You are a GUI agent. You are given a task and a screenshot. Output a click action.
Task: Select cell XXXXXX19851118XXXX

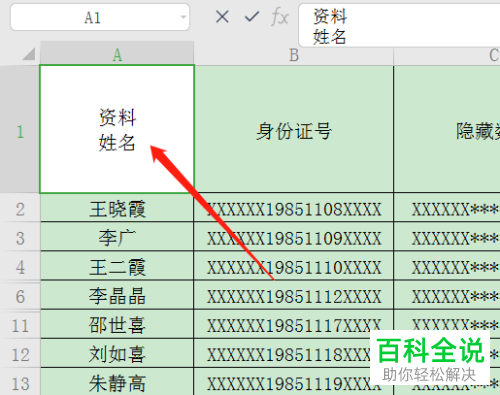point(294,353)
